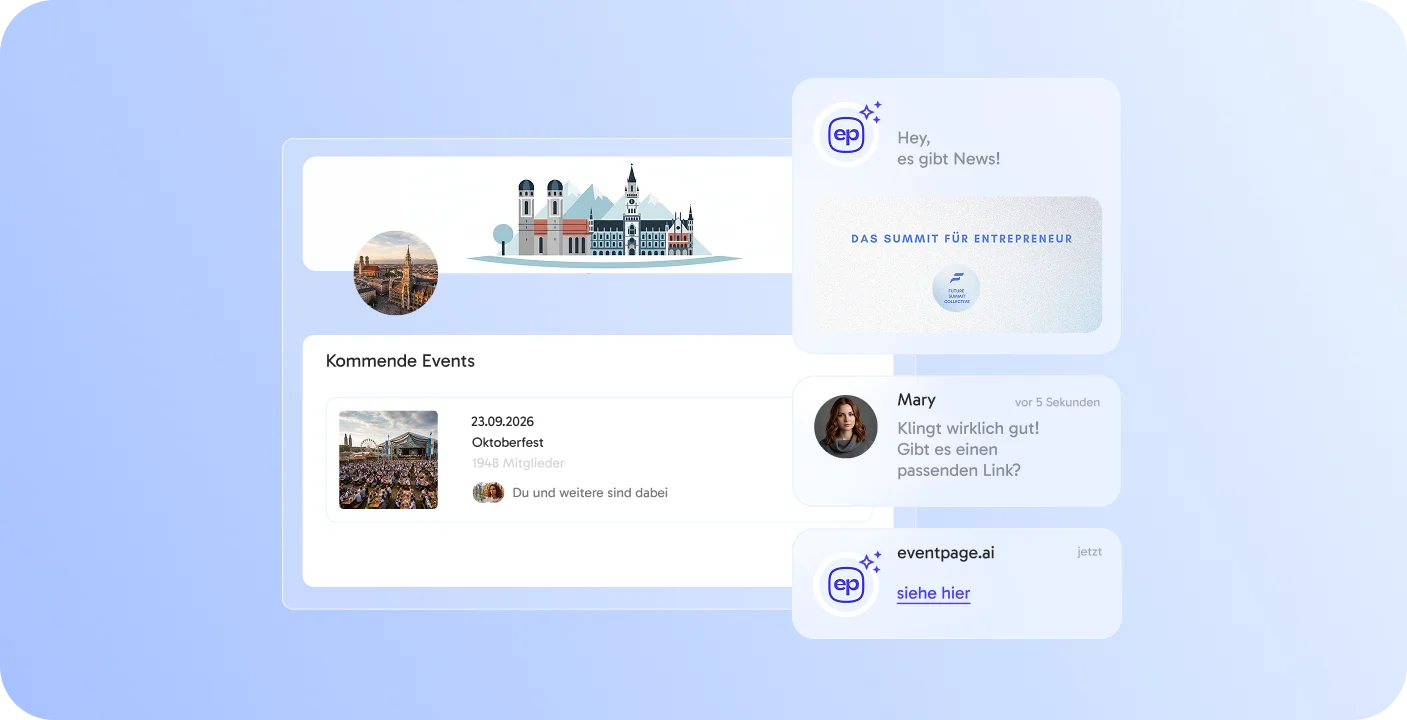Click the Future Summit Collective logo badge
1407x720 pixels.
tap(955, 288)
